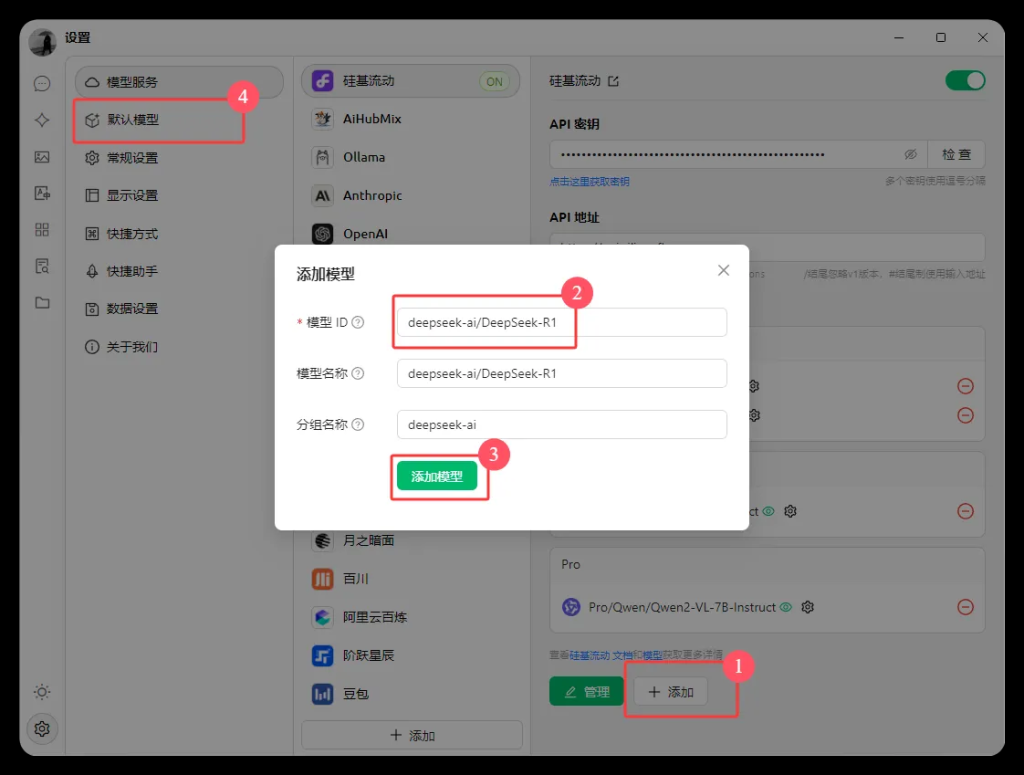1024x775 pixels.
Task: Click 添加 provider button below provider list
Action: [x=412, y=736]
